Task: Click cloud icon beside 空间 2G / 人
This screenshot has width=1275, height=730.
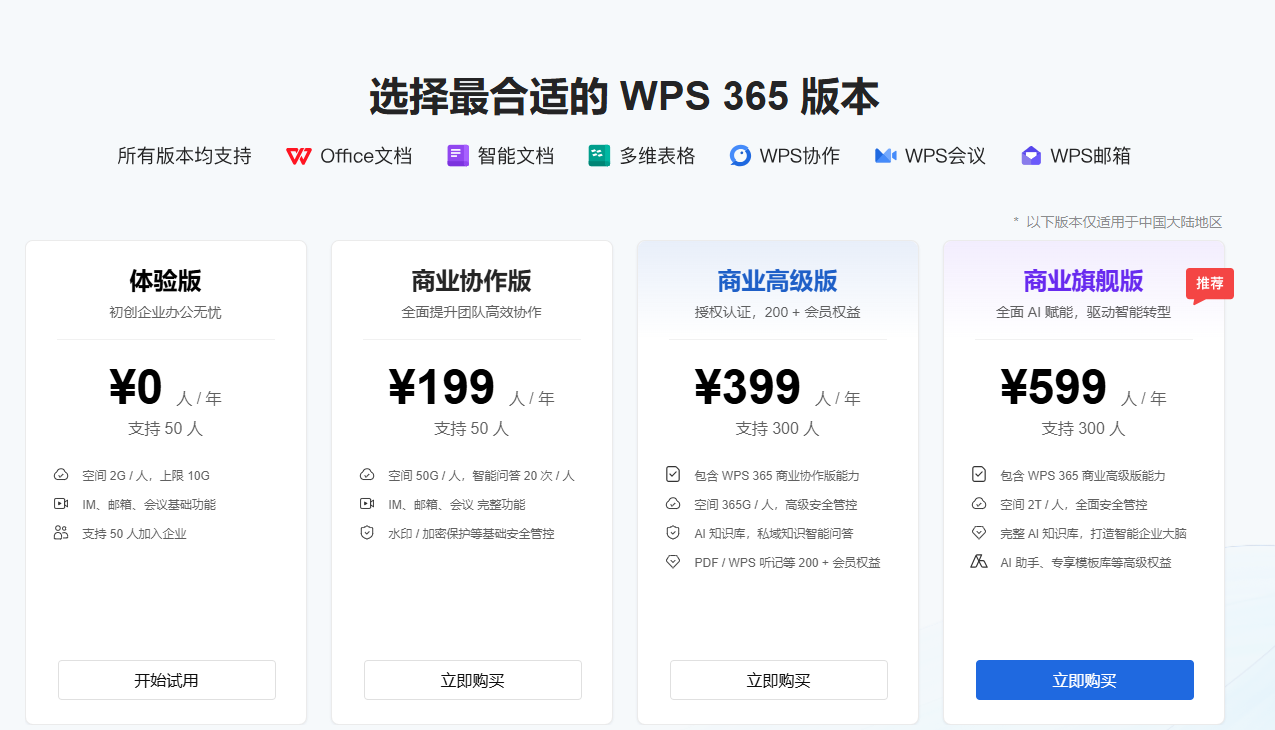Action: click(x=61, y=475)
